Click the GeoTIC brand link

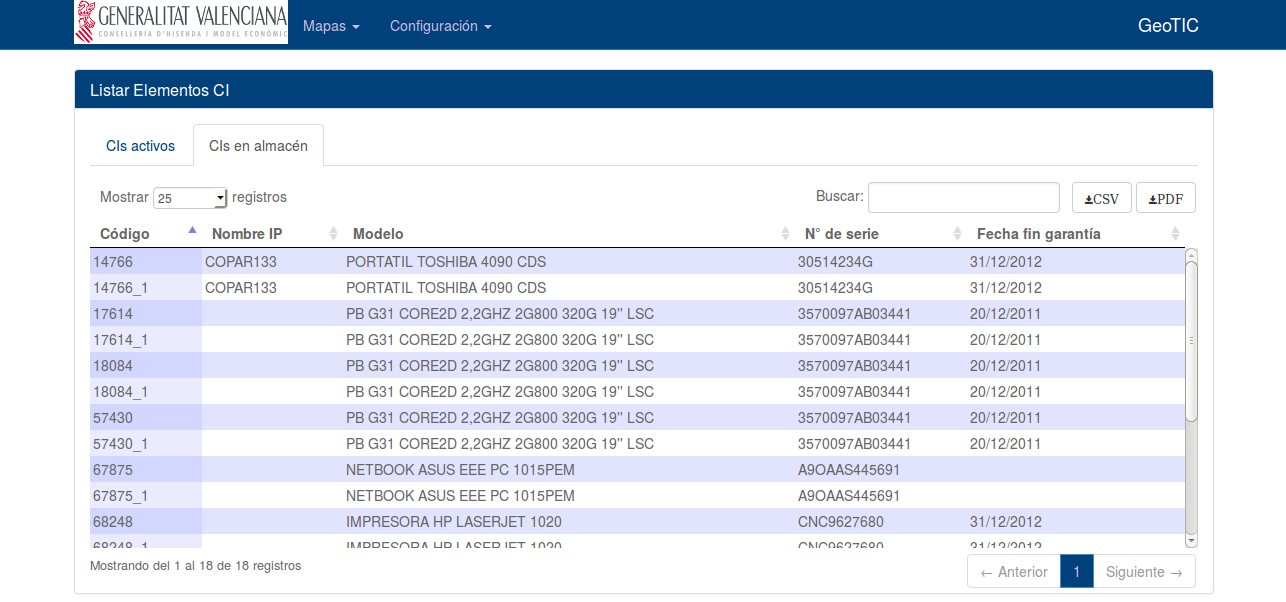pos(1167,26)
